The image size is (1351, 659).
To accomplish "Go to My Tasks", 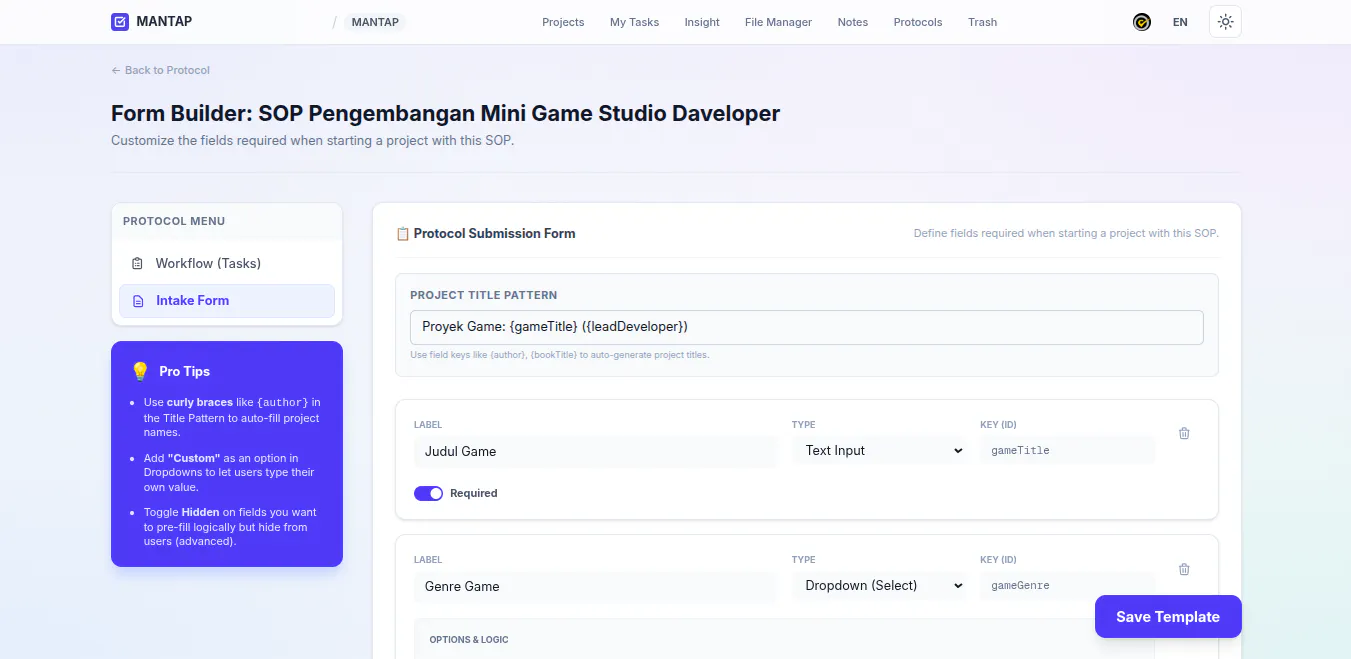I will pos(634,22).
